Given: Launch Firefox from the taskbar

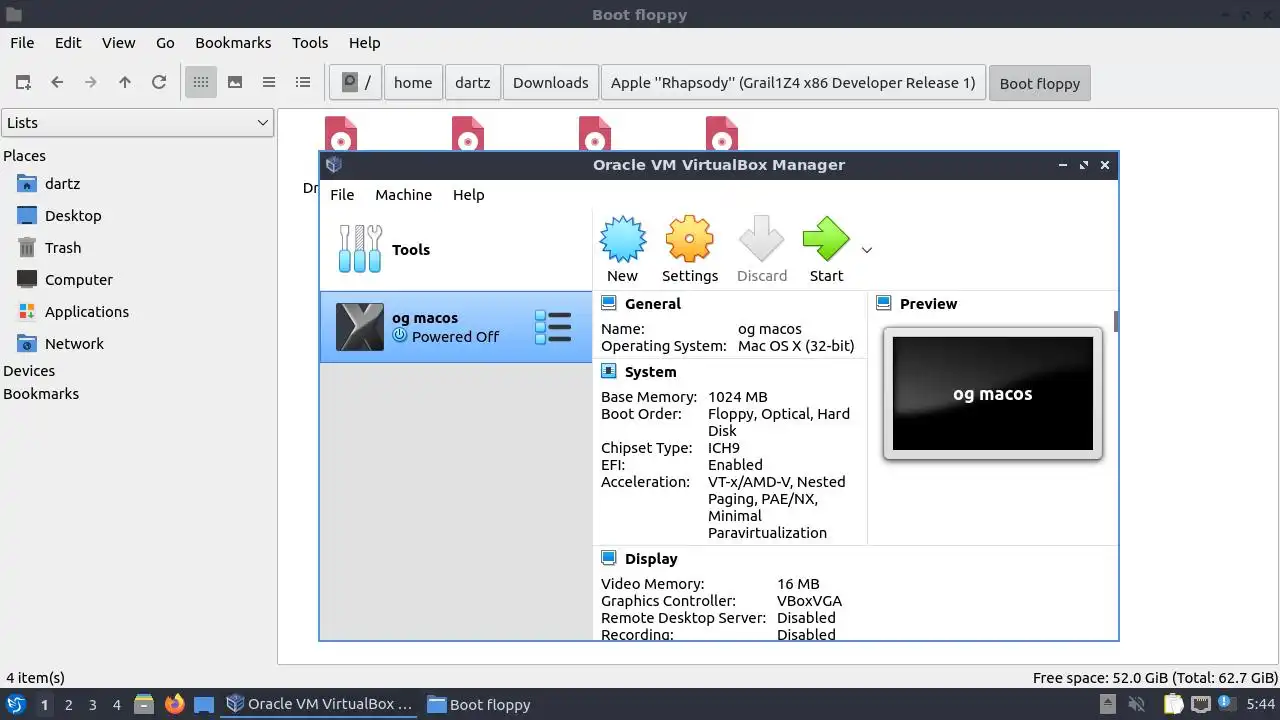Looking at the screenshot, I should (x=175, y=704).
